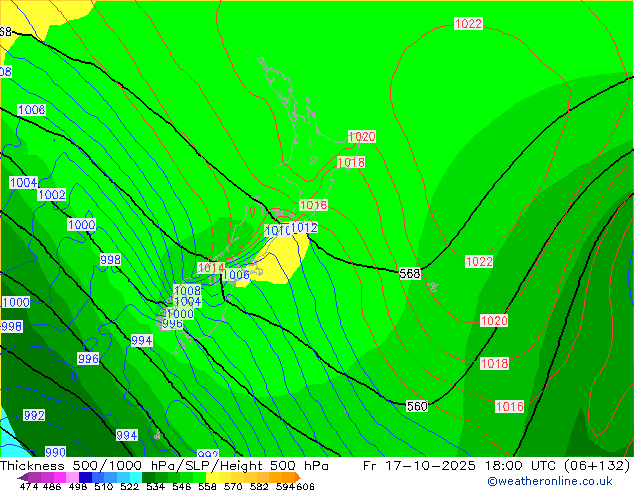Click the 558 legend value
Image resolution: width=634 pixels, height=490 pixels.
[x=207, y=486]
